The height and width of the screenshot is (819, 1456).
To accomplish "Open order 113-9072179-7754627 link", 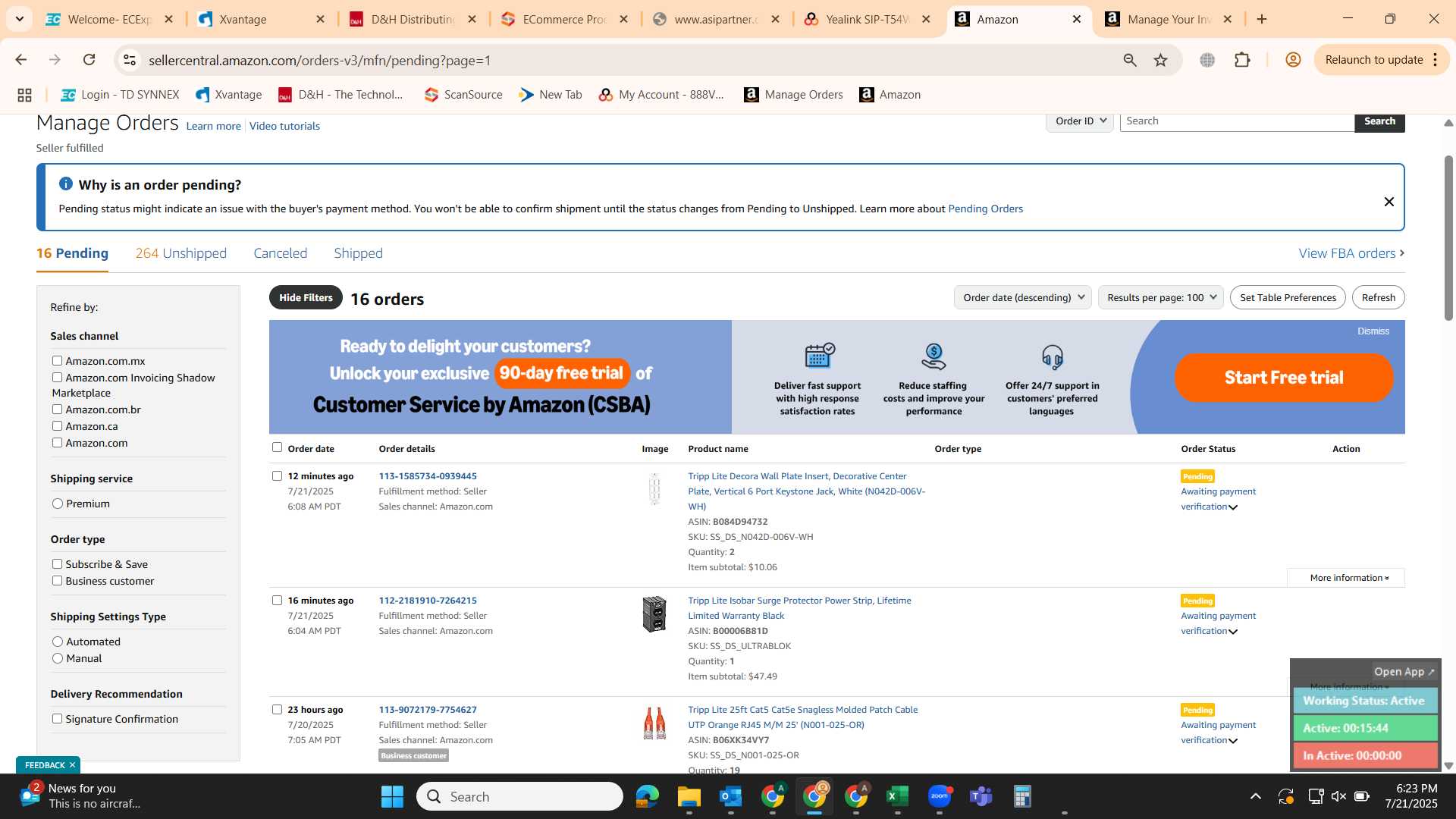I will [x=428, y=710].
